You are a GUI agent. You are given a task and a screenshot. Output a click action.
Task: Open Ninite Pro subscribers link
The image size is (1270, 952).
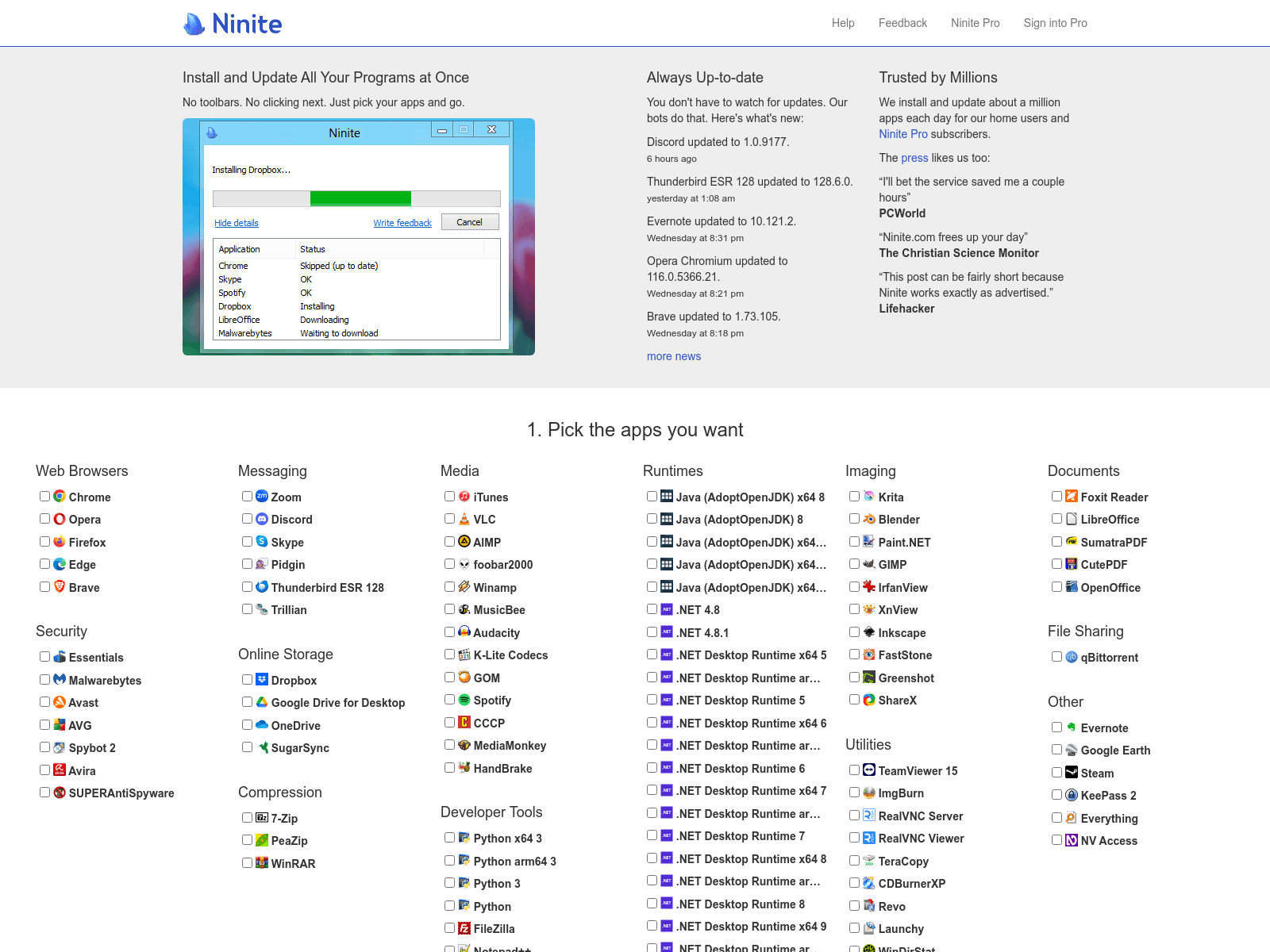tap(903, 134)
